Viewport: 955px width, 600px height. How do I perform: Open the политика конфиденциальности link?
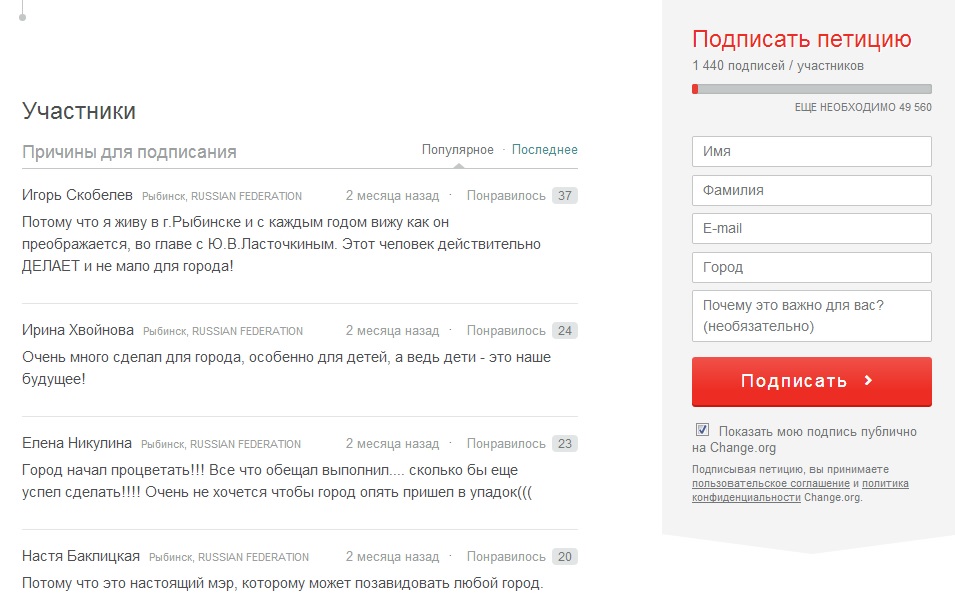[800, 490]
